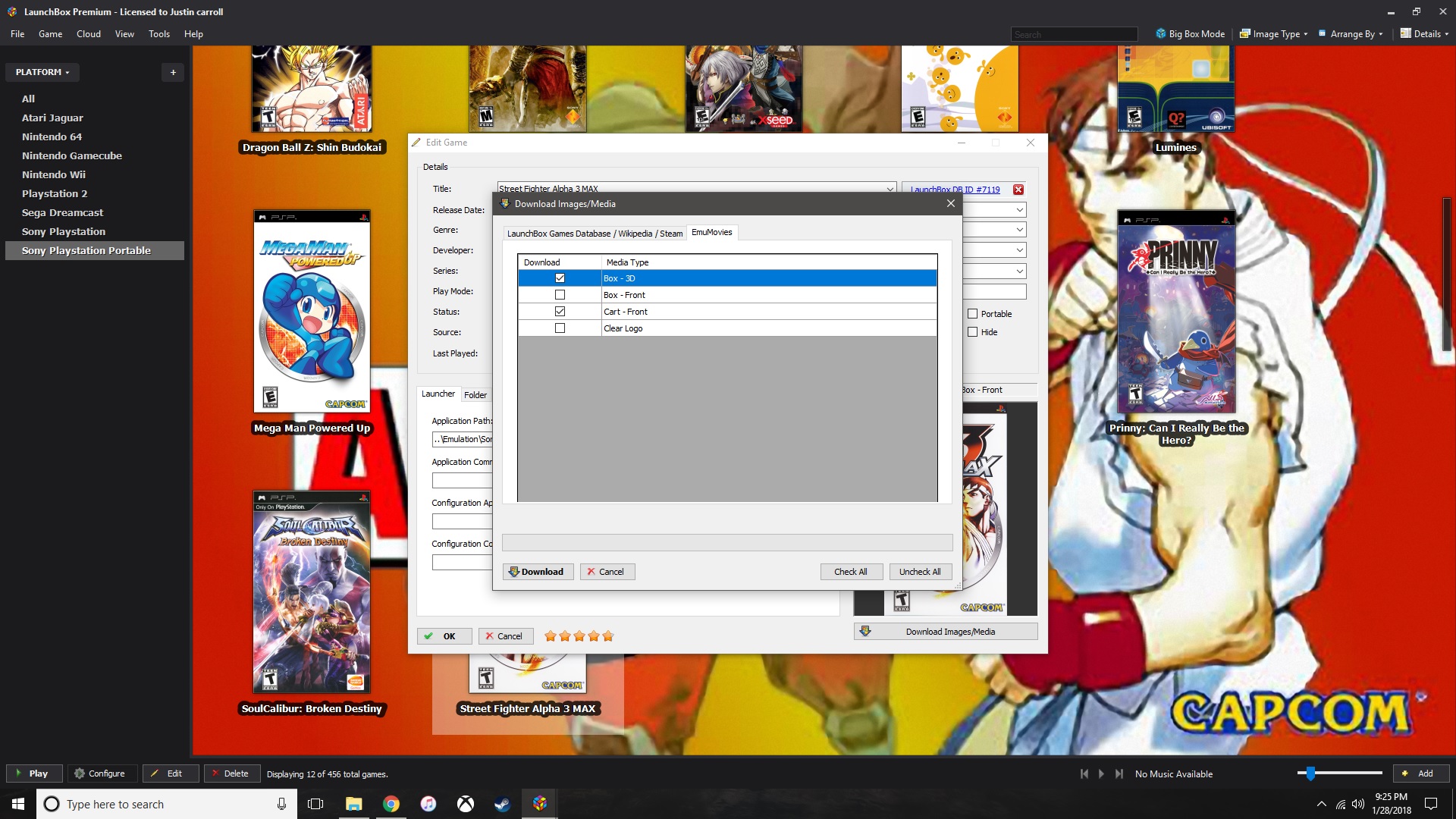Click the Download button in media dialog
Image resolution: width=1456 pixels, height=819 pixels.
(538, 572)
